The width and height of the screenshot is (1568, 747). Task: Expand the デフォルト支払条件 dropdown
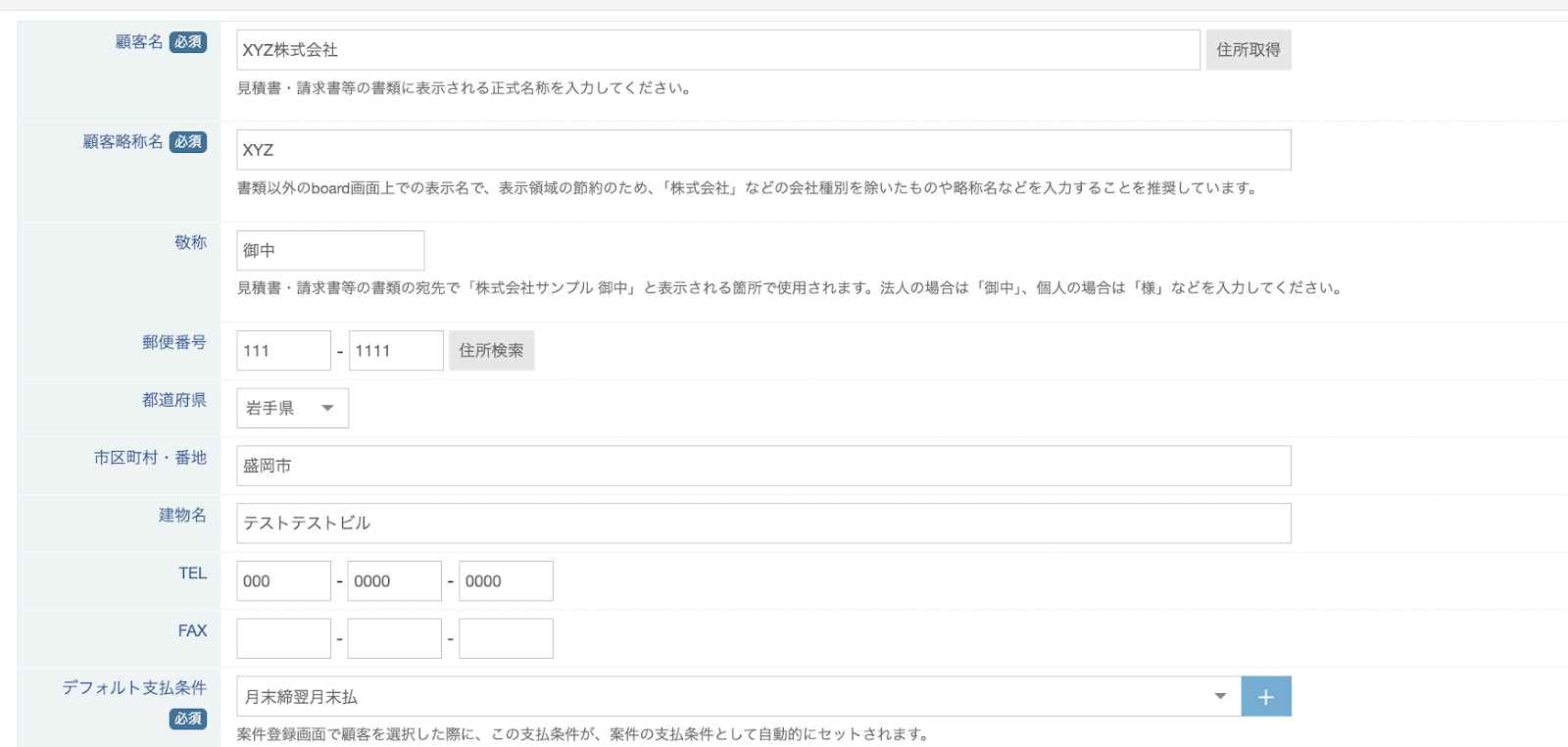pos(737,696)
